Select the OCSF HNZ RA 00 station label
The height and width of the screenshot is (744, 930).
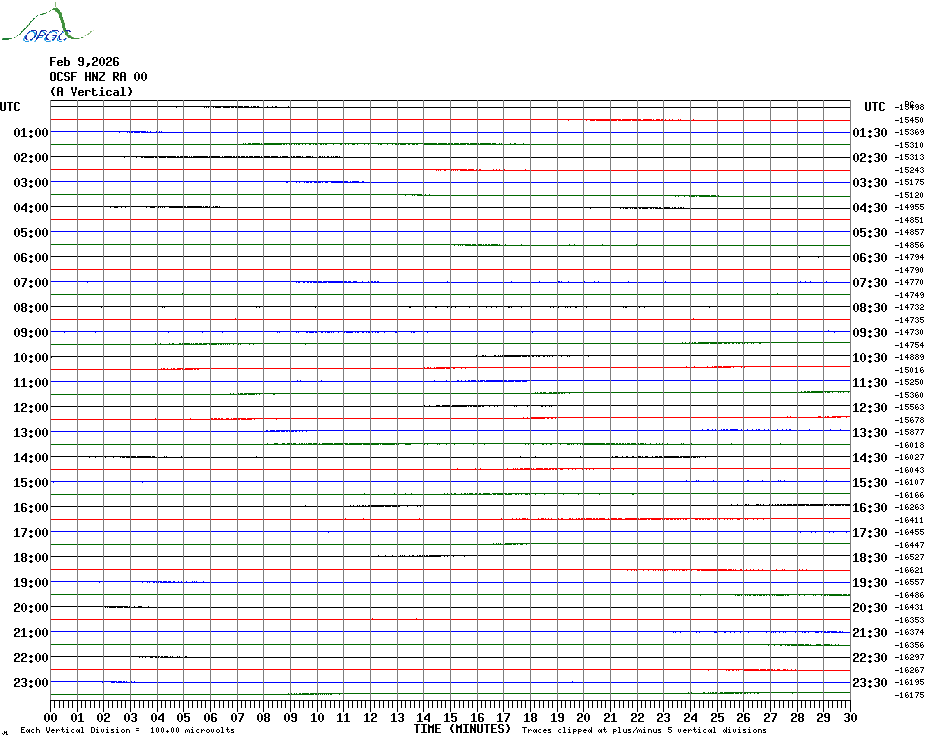[98, 77]
